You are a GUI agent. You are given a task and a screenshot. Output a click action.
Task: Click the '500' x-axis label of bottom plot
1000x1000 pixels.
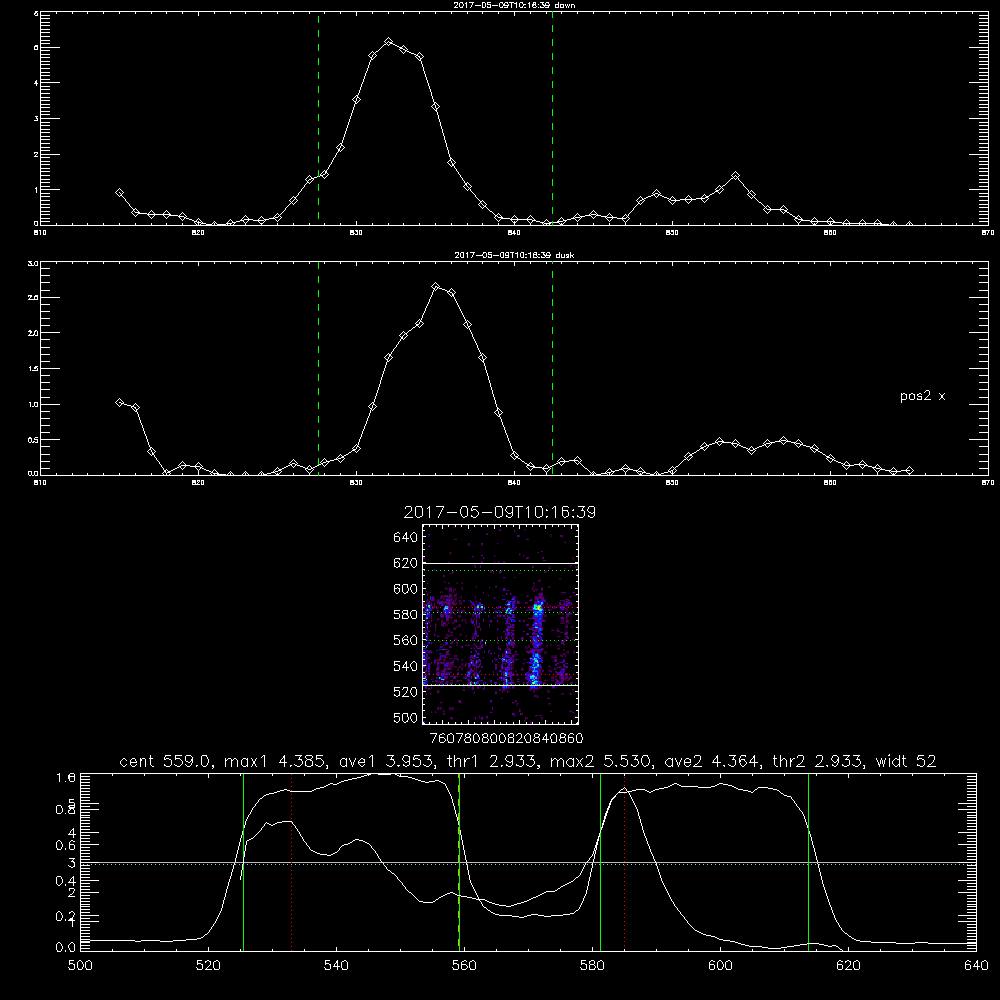click(80, 966)
